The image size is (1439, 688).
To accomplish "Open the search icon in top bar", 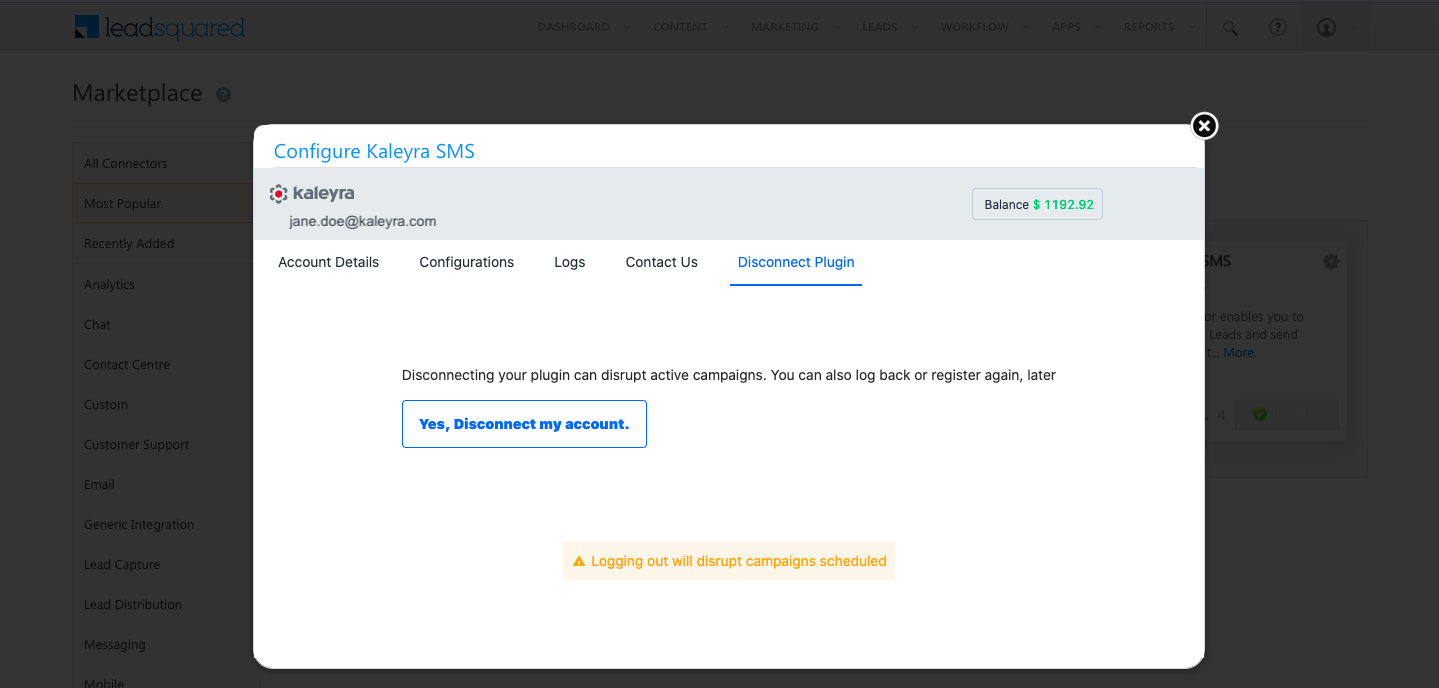I will coord(1230,28).
